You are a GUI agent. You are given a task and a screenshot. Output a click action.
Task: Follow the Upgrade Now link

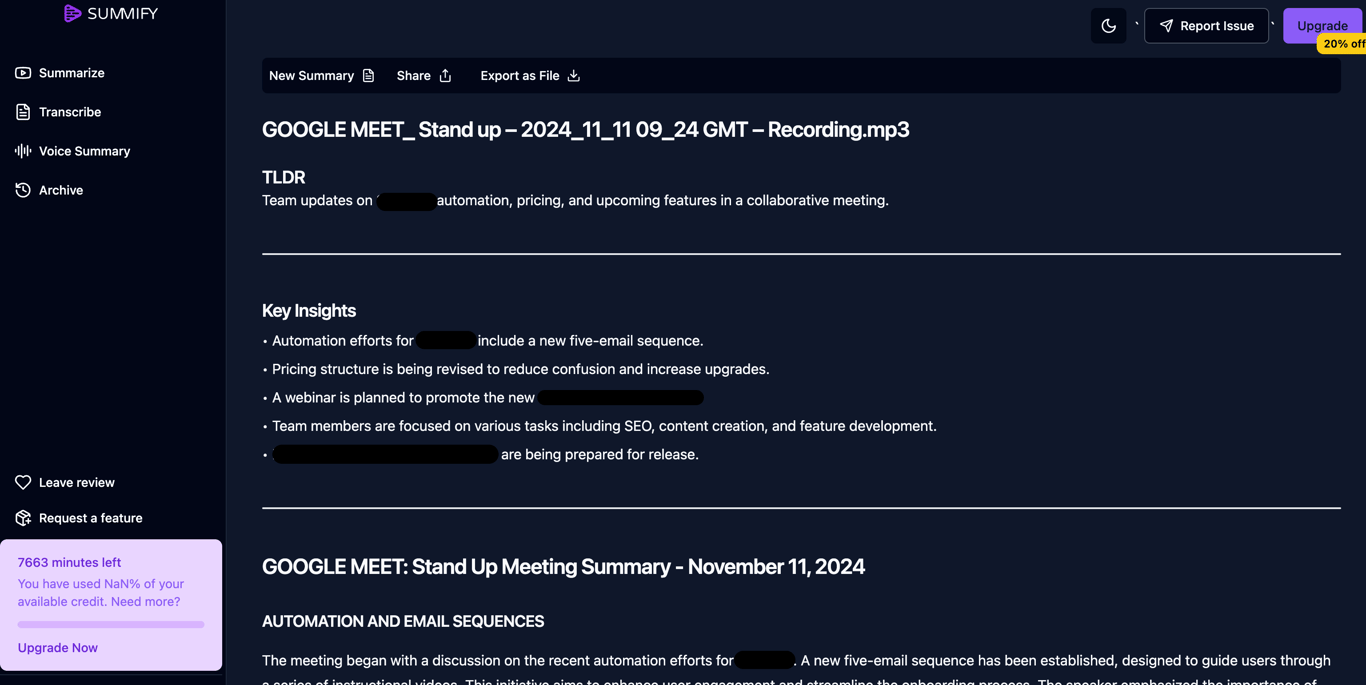pos(58,648)
